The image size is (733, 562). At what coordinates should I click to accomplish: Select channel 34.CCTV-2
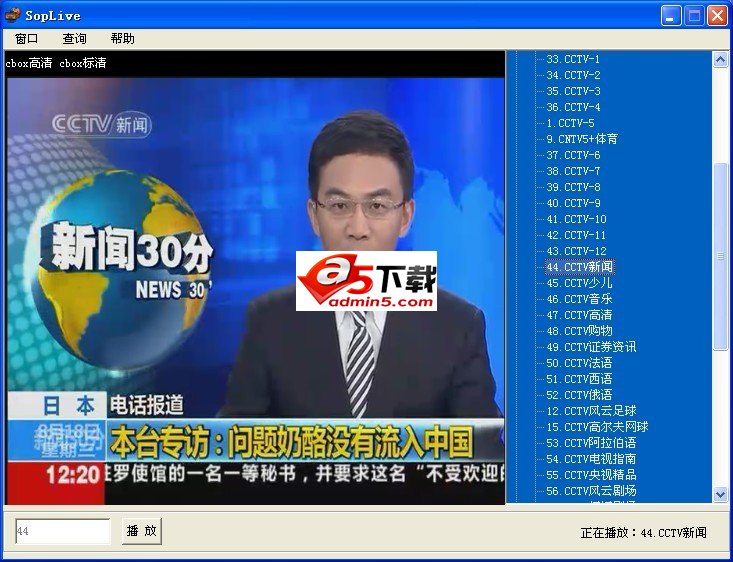tap(573, 75)
